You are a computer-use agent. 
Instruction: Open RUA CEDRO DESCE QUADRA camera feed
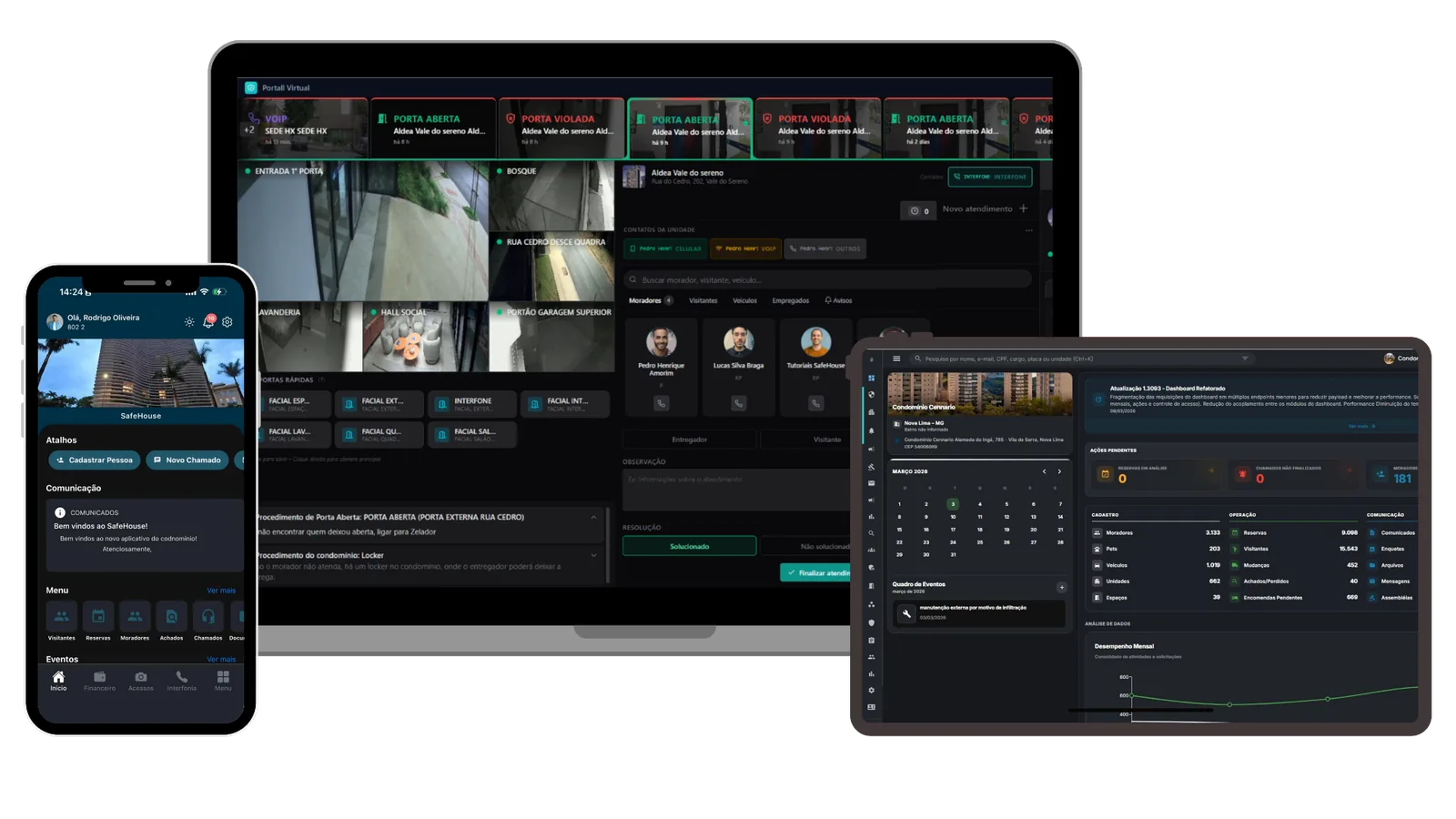point(552,267)
